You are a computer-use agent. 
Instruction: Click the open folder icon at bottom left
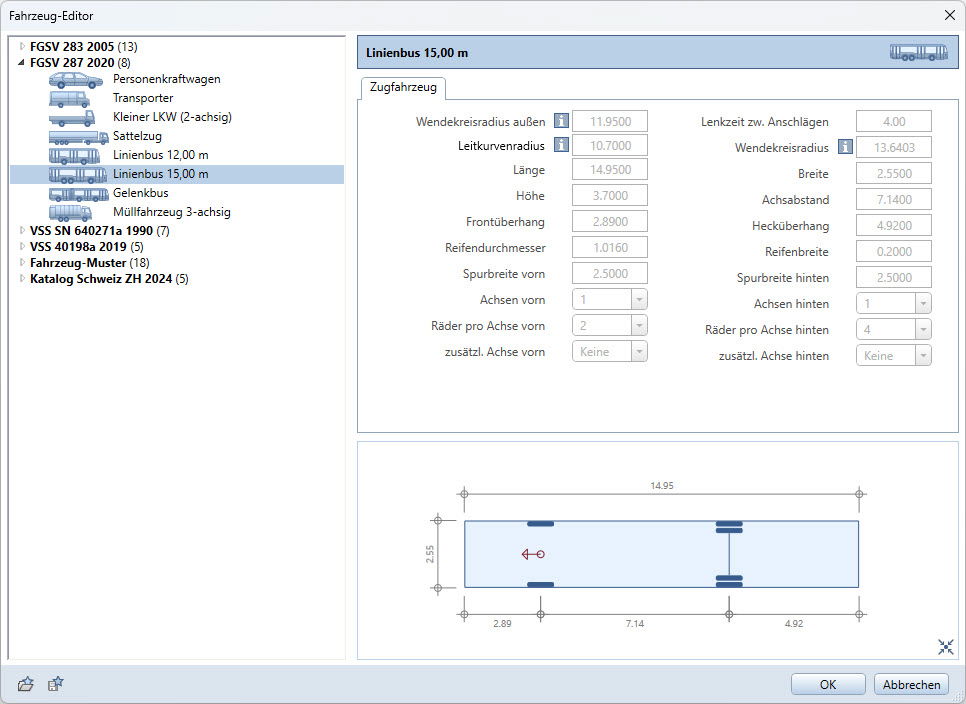(x=26, y=684)
